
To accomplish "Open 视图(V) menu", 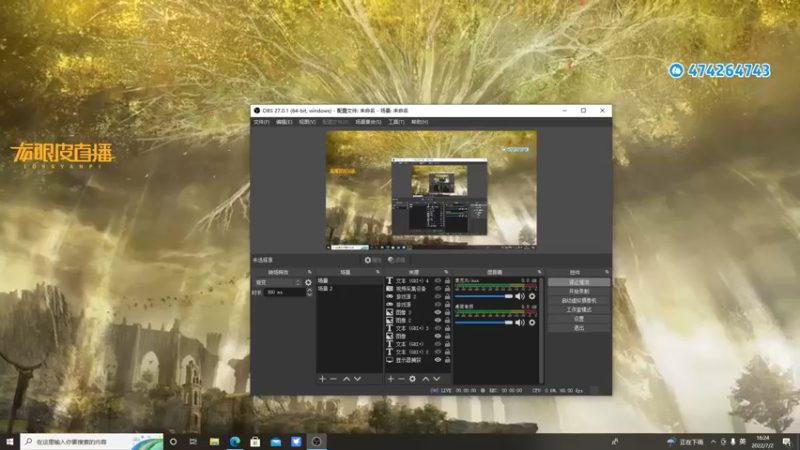I will (x=307, y=122).
